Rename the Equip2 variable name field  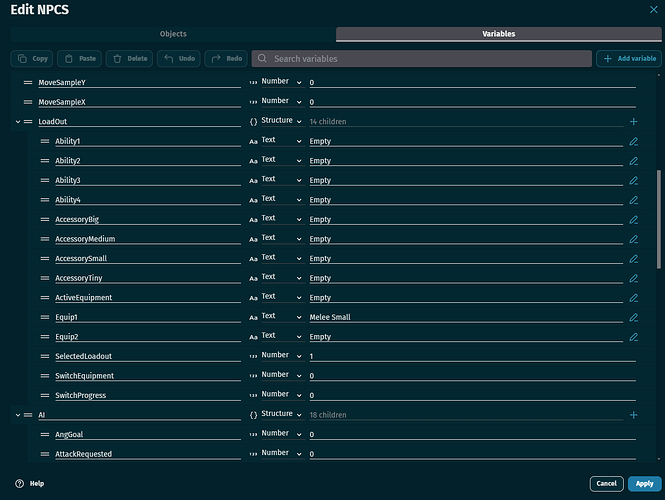pos(148,337)
